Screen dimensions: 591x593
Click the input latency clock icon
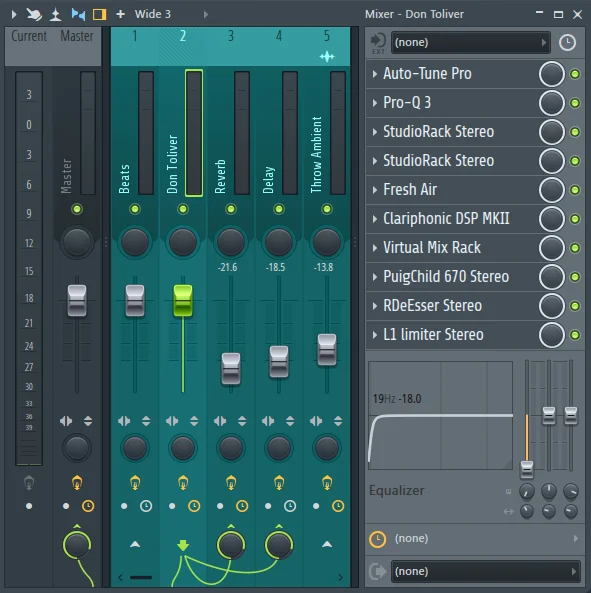tap(567, 42)
